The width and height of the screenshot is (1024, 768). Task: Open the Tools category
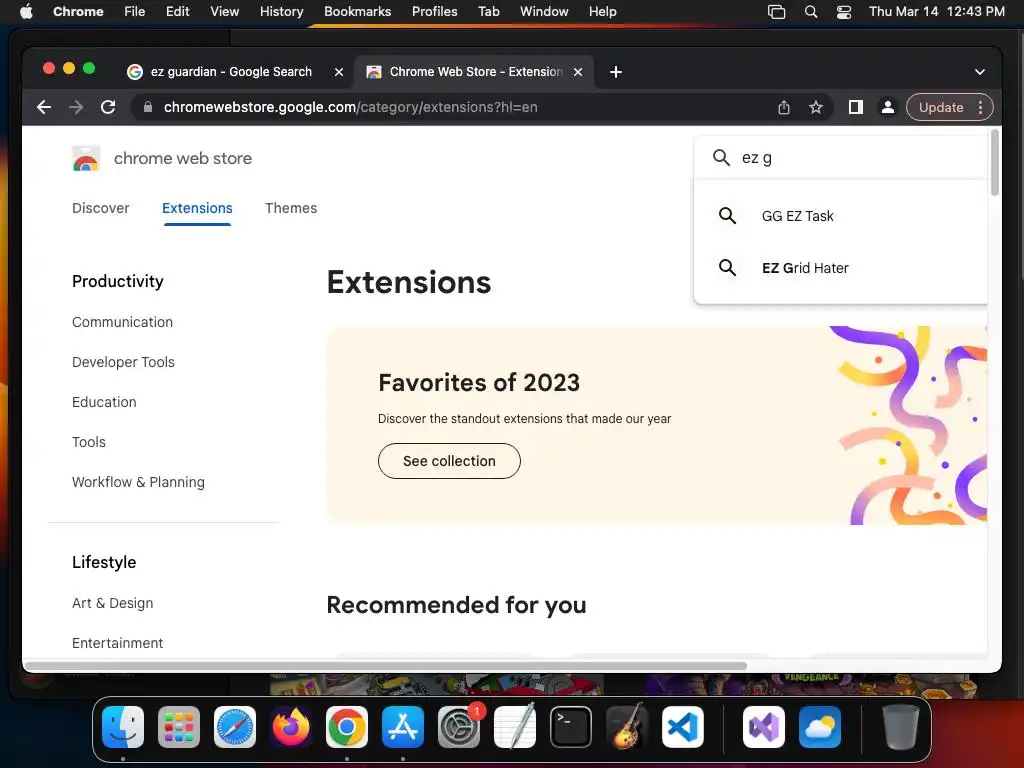[89, 442]
